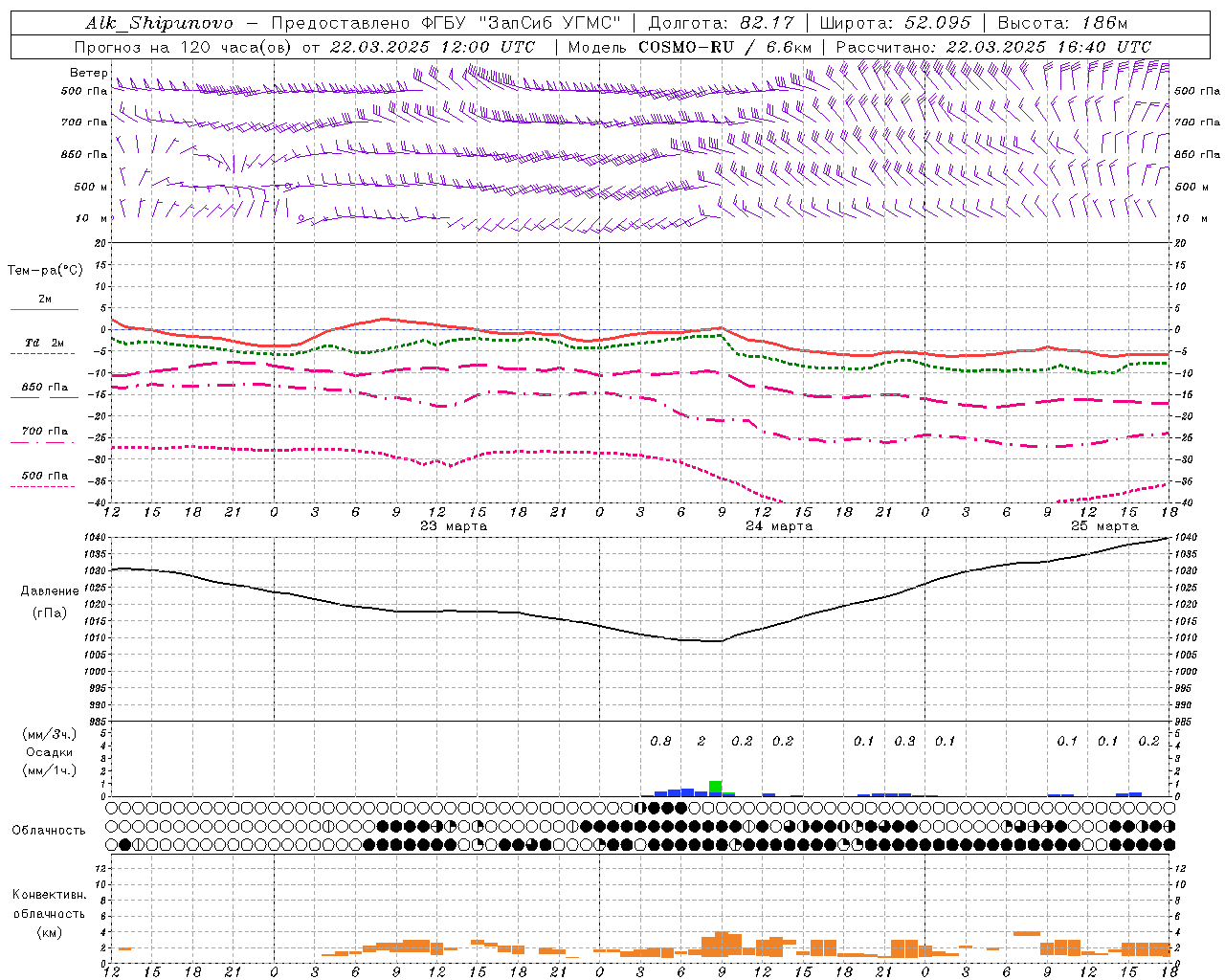Click the "Прогноз на 120 часа(ов)" forecast text
This screenshot has width=1225, height=980.
[x=184, y=47]
